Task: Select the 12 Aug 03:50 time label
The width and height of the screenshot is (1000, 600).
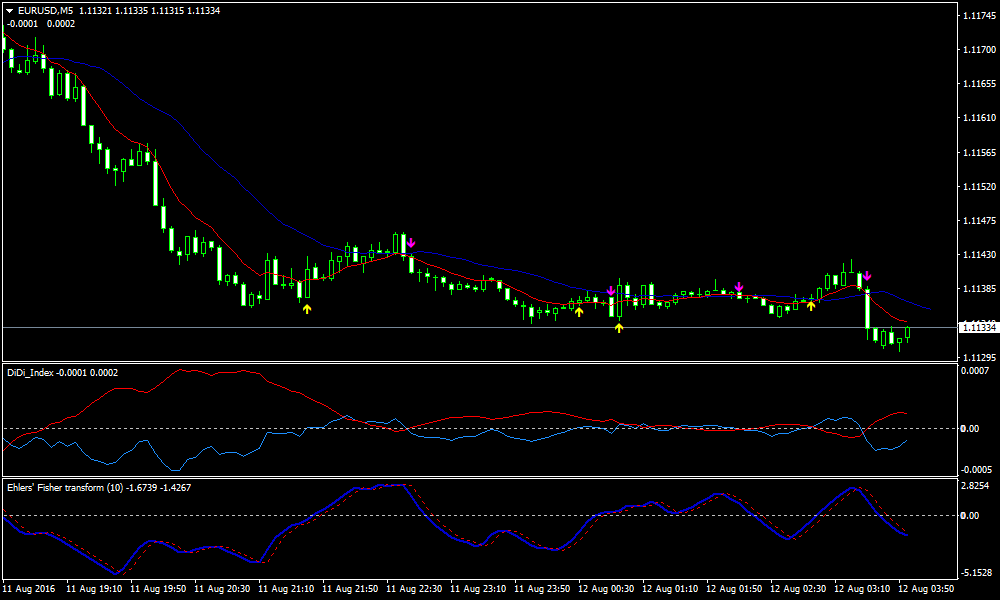Action: 927,589
